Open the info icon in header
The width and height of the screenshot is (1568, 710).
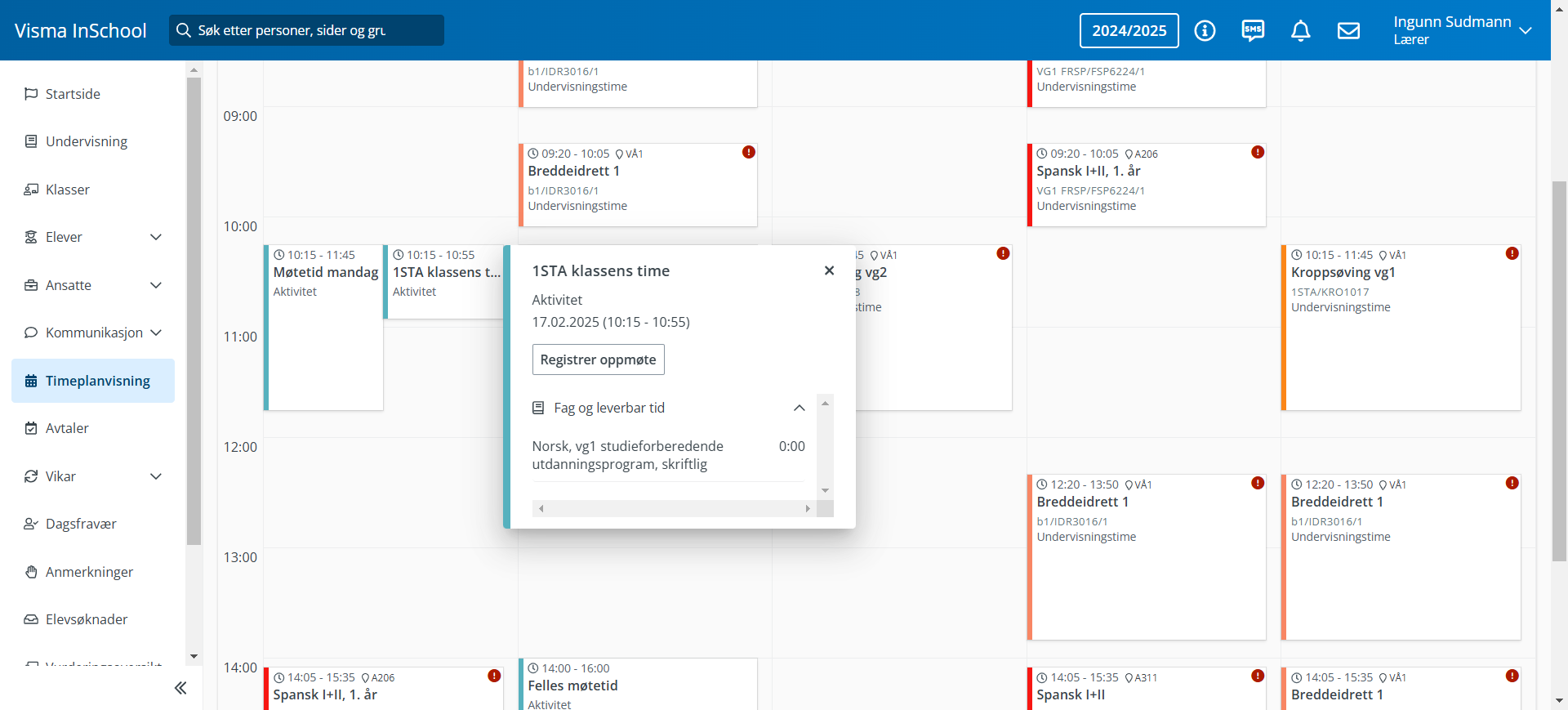tap(1205, 31)
